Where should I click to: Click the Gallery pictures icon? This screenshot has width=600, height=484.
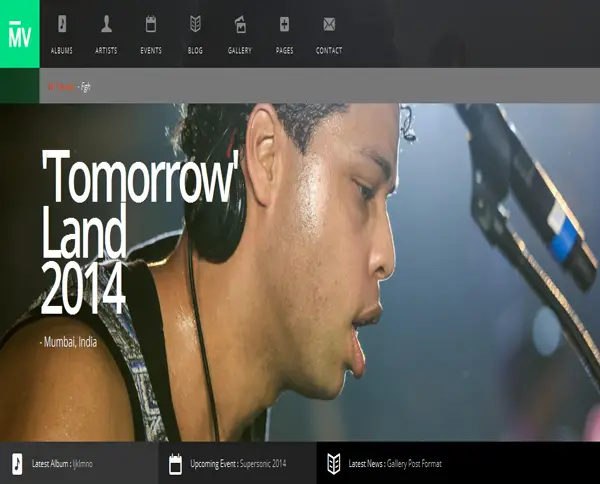click(x=240, y=24)
